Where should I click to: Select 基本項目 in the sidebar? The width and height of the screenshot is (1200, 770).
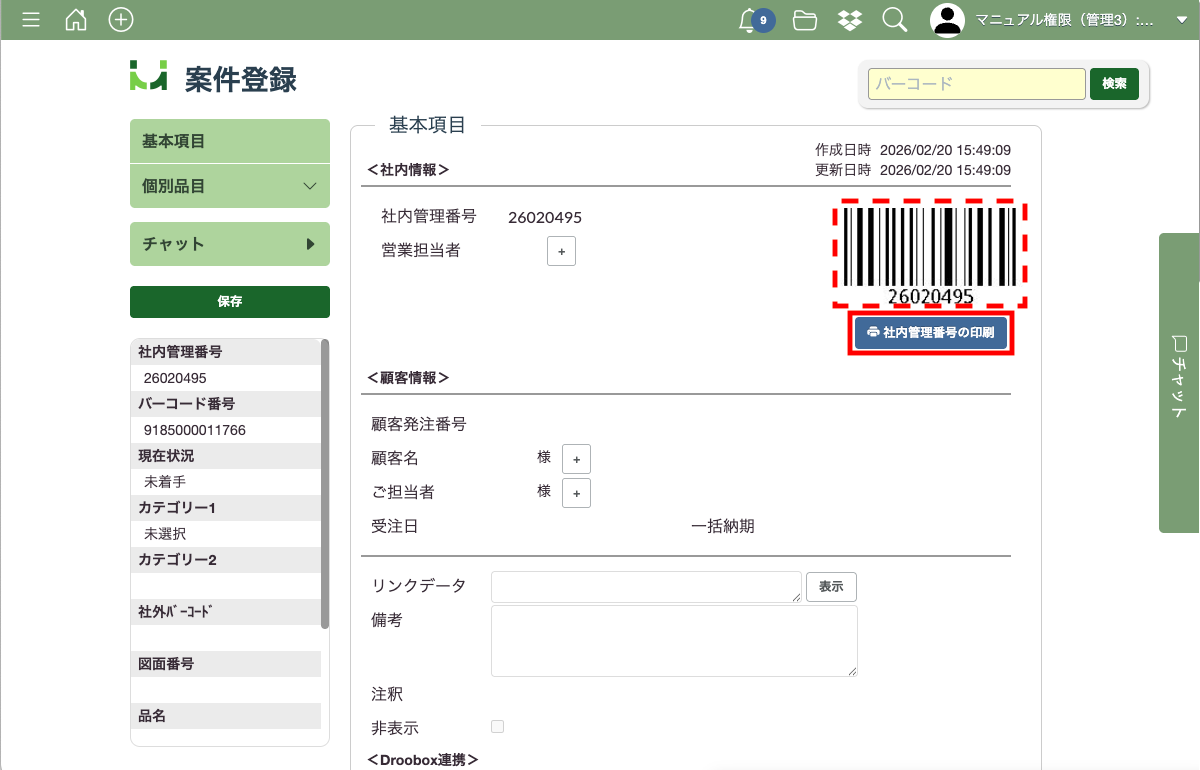tap(230, 141)
